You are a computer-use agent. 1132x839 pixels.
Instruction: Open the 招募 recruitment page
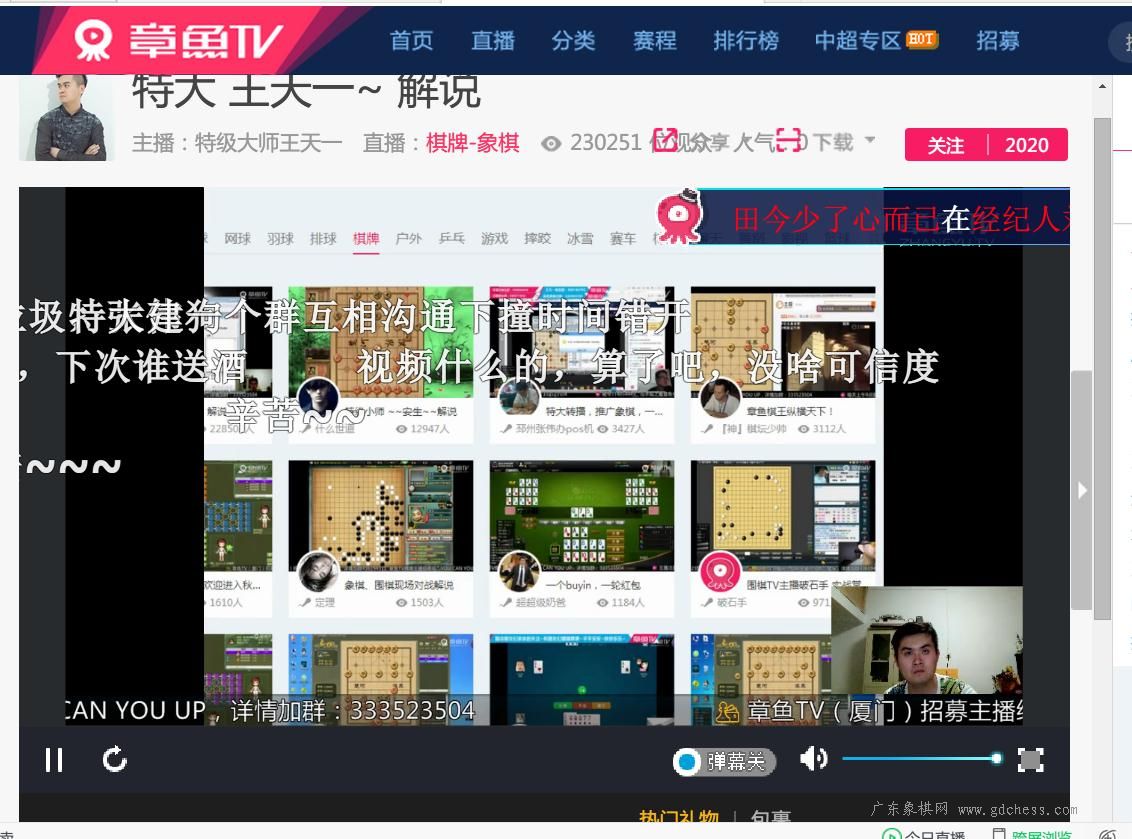[998, 40]
